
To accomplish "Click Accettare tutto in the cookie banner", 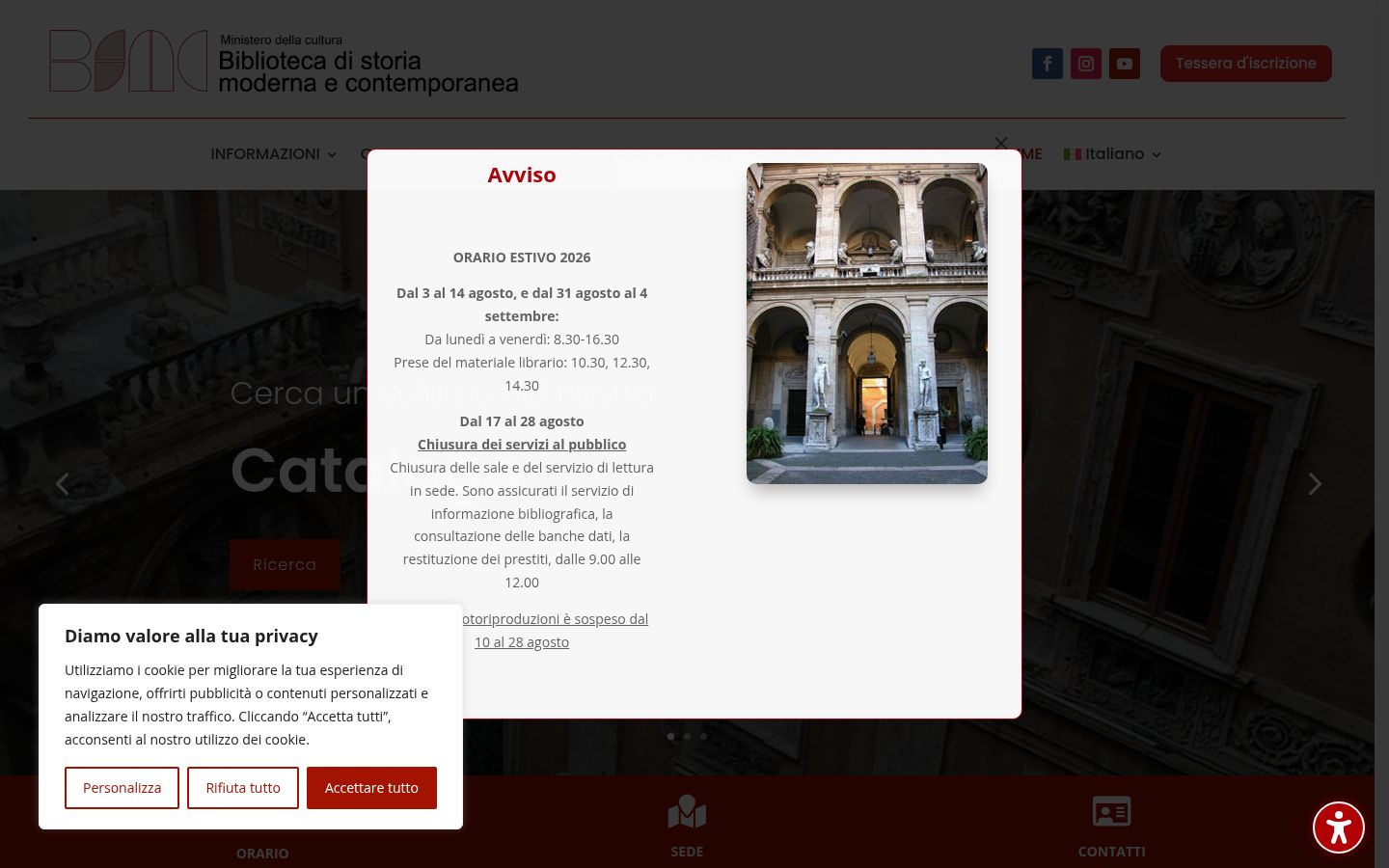I will pyautogui.click(x=371, y=788).
